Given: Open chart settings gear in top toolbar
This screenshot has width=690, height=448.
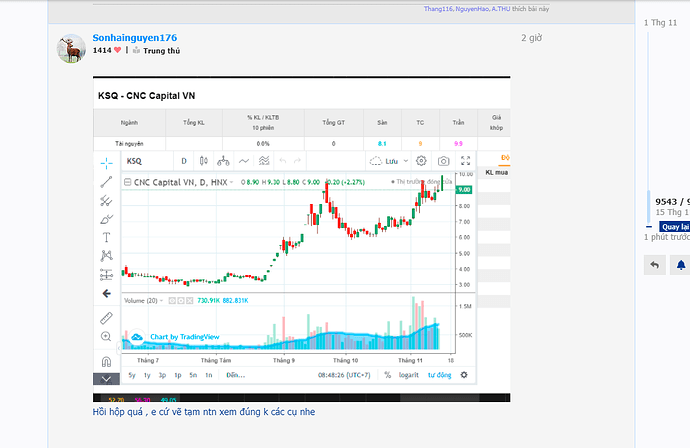Looking at the screenshot, I should coord(421,161).
